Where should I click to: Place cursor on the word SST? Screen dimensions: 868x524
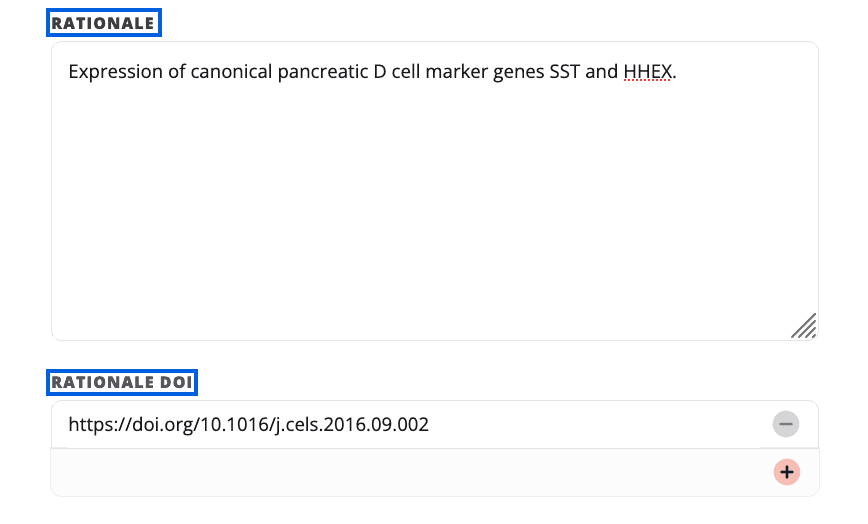point(566,72)
